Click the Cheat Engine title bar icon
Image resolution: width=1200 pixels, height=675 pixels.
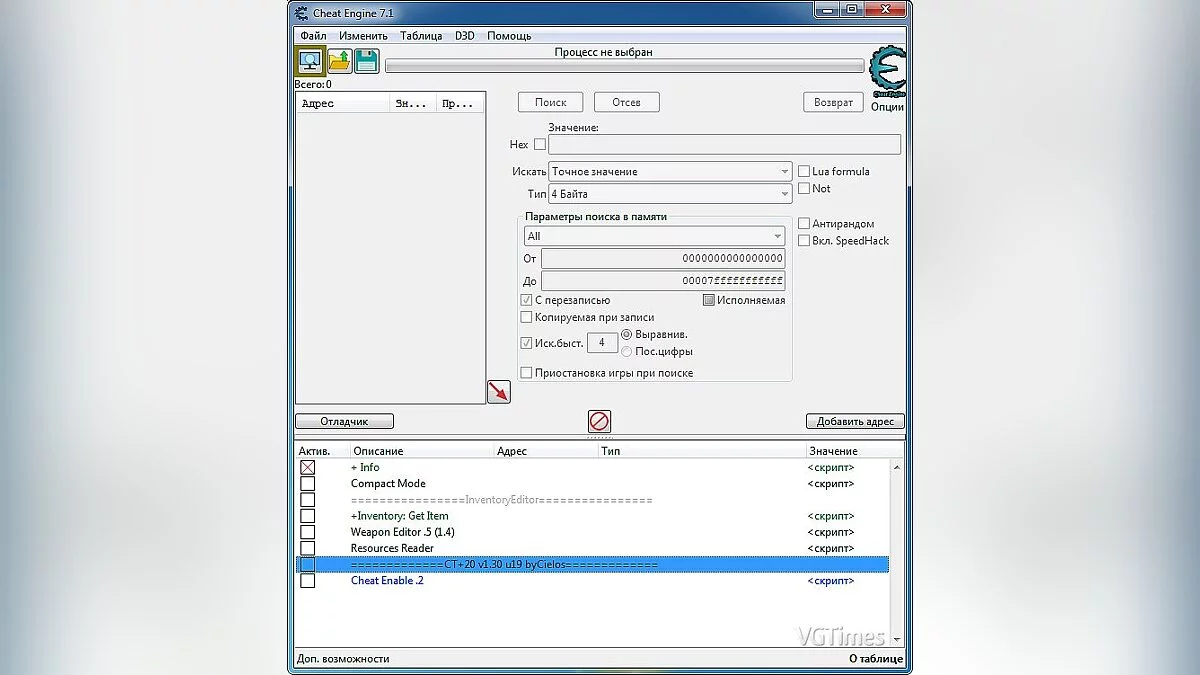(x=301, y=12)
